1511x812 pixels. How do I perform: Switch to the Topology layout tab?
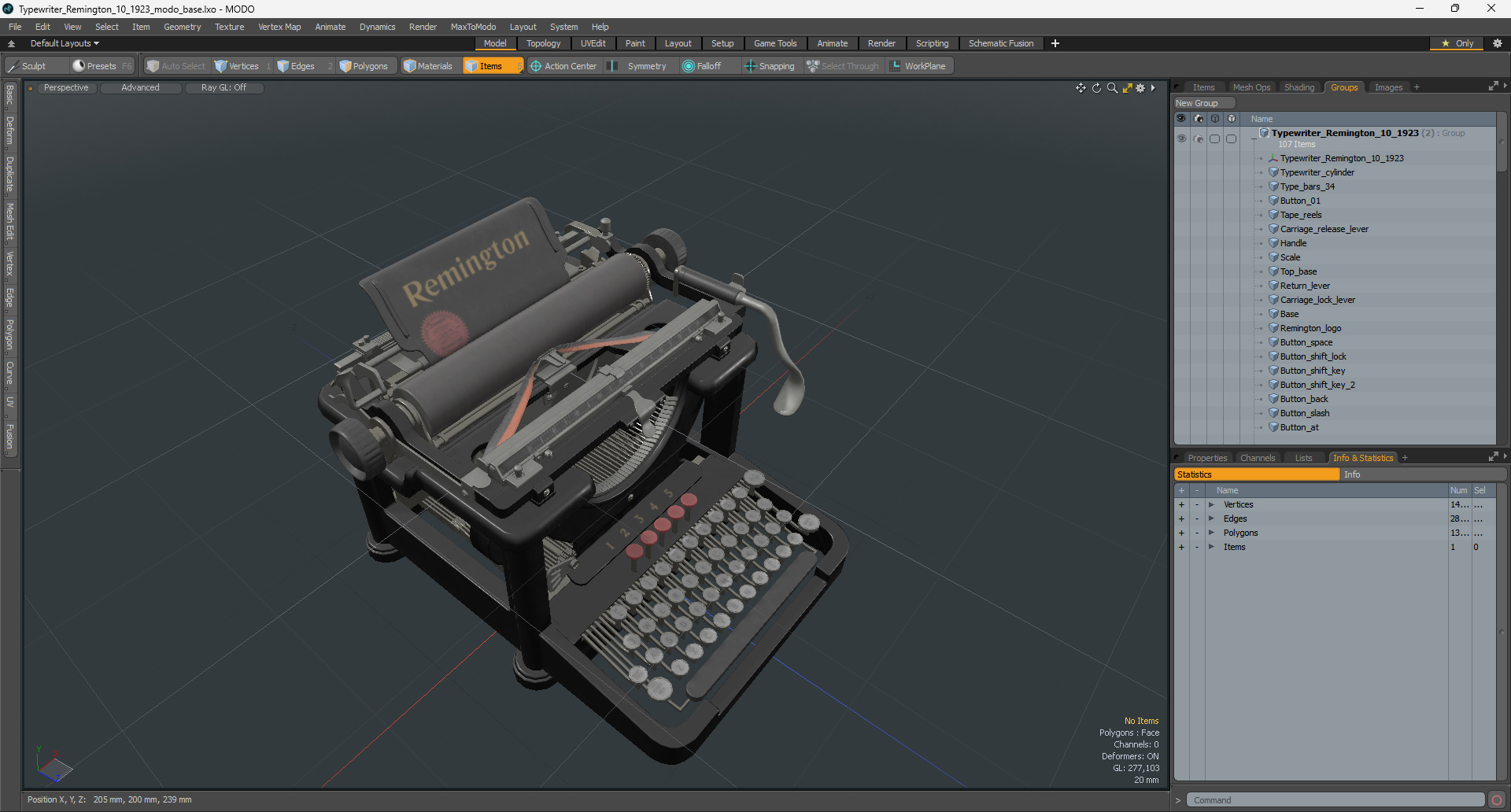click(x=543, y=43)
